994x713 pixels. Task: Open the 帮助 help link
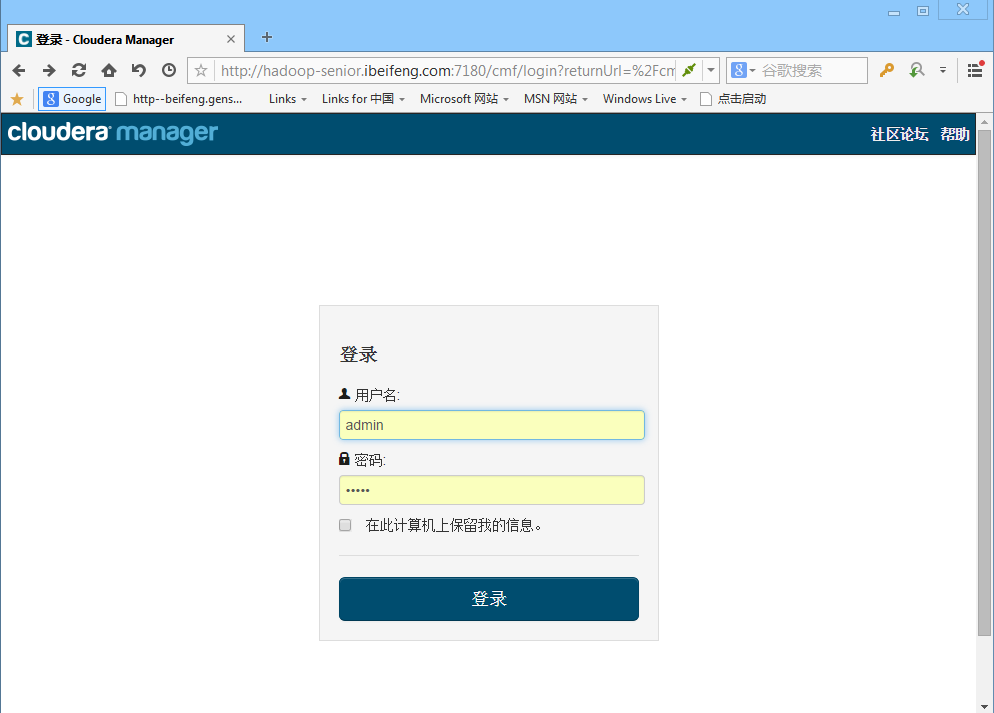(x=955, y=134)
